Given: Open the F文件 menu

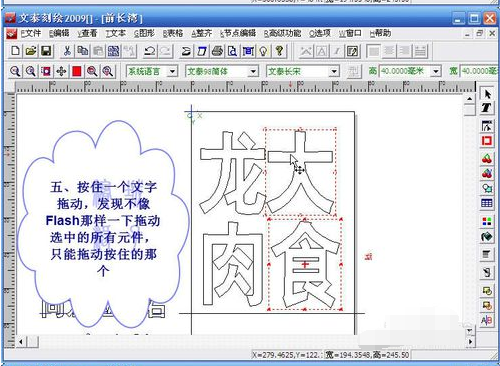Looking at the screenshot, I should 30,33.
